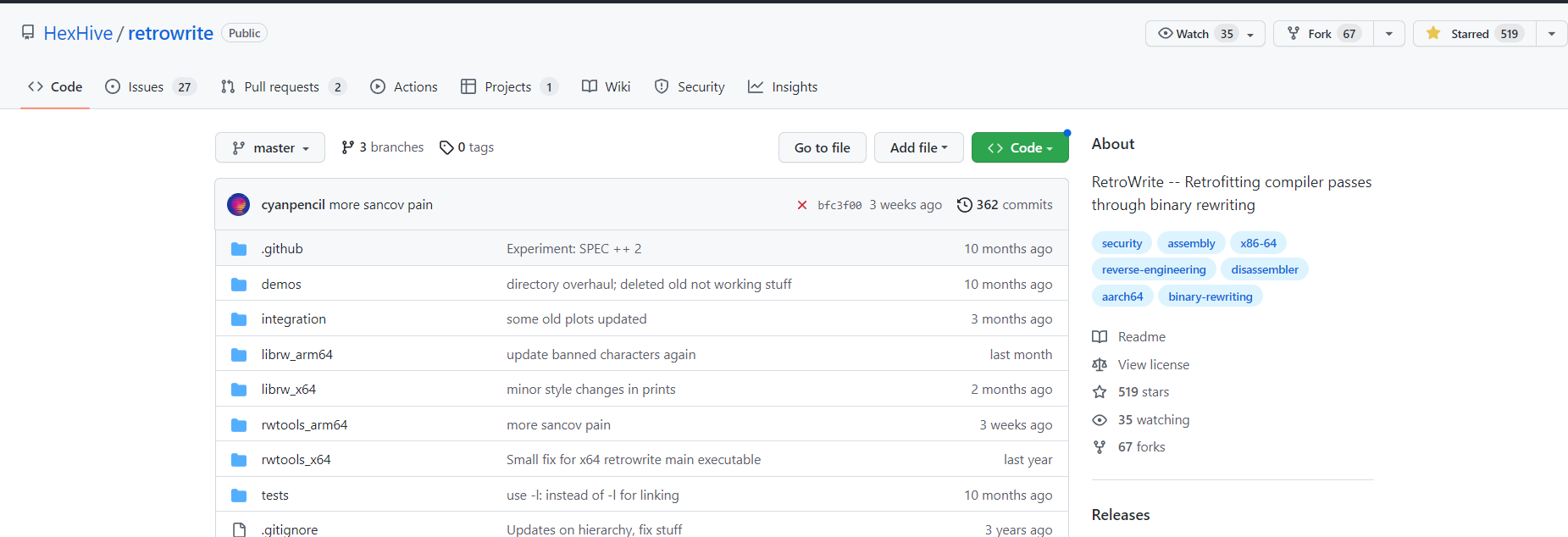Open the Security tab
This screenshot has height=537, width=1568.
pyautogui.click(x=690, y=86)
